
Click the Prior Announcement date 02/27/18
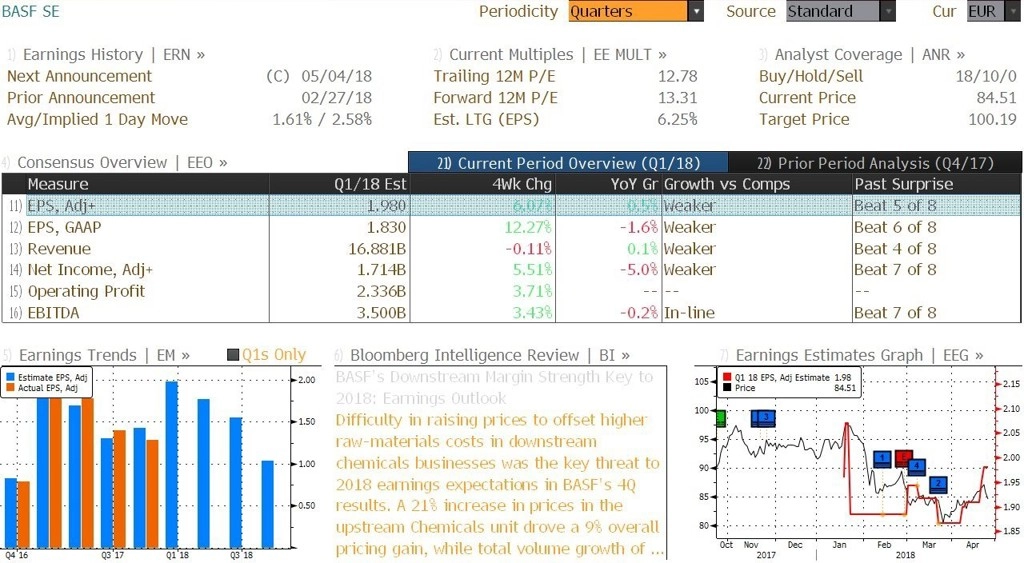click(336, 98)
